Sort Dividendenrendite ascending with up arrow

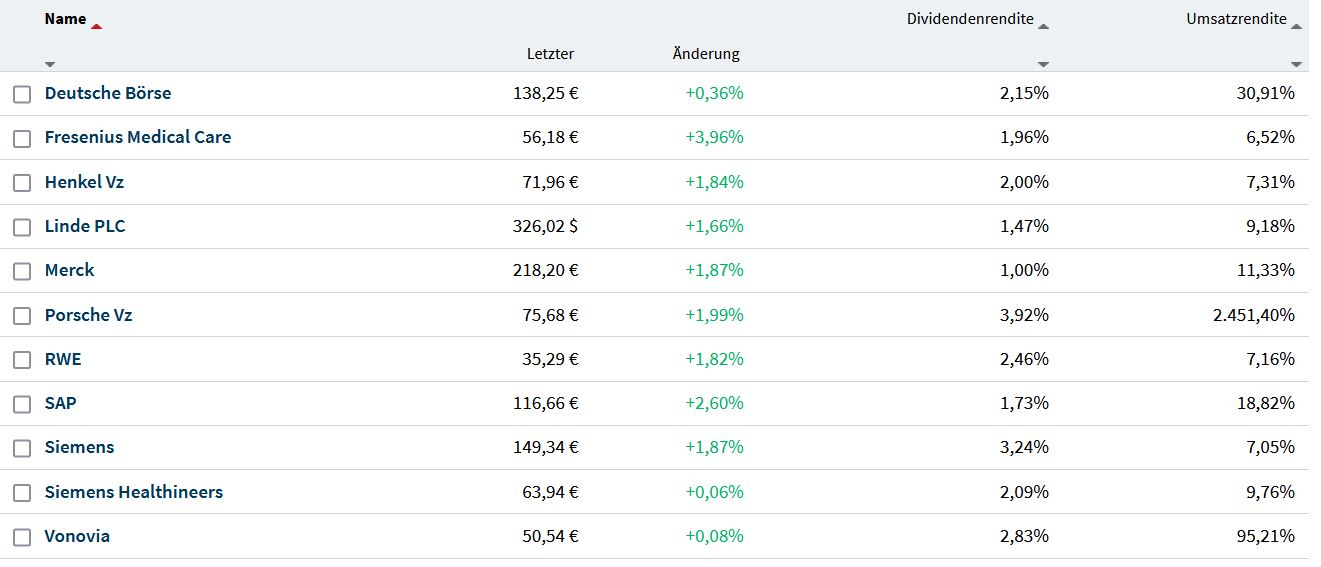1043,26
